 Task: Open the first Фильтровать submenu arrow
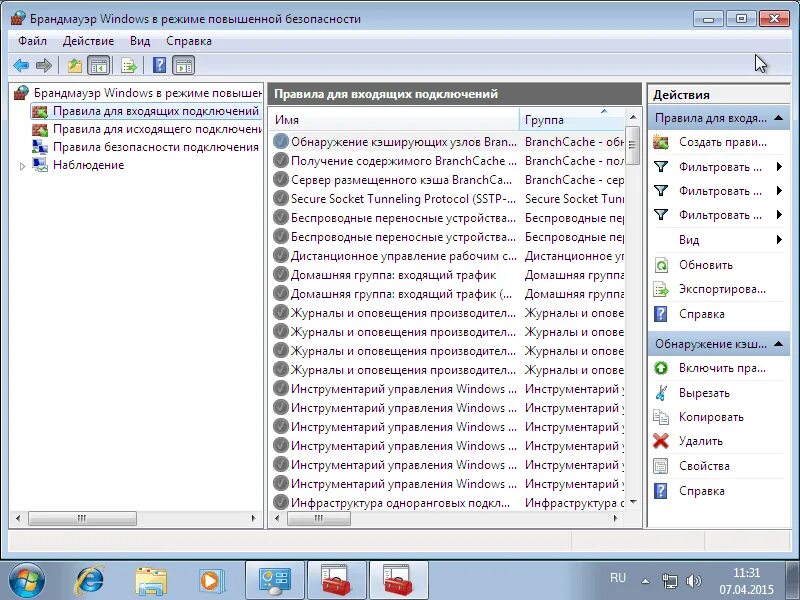[x=779, y=166]
